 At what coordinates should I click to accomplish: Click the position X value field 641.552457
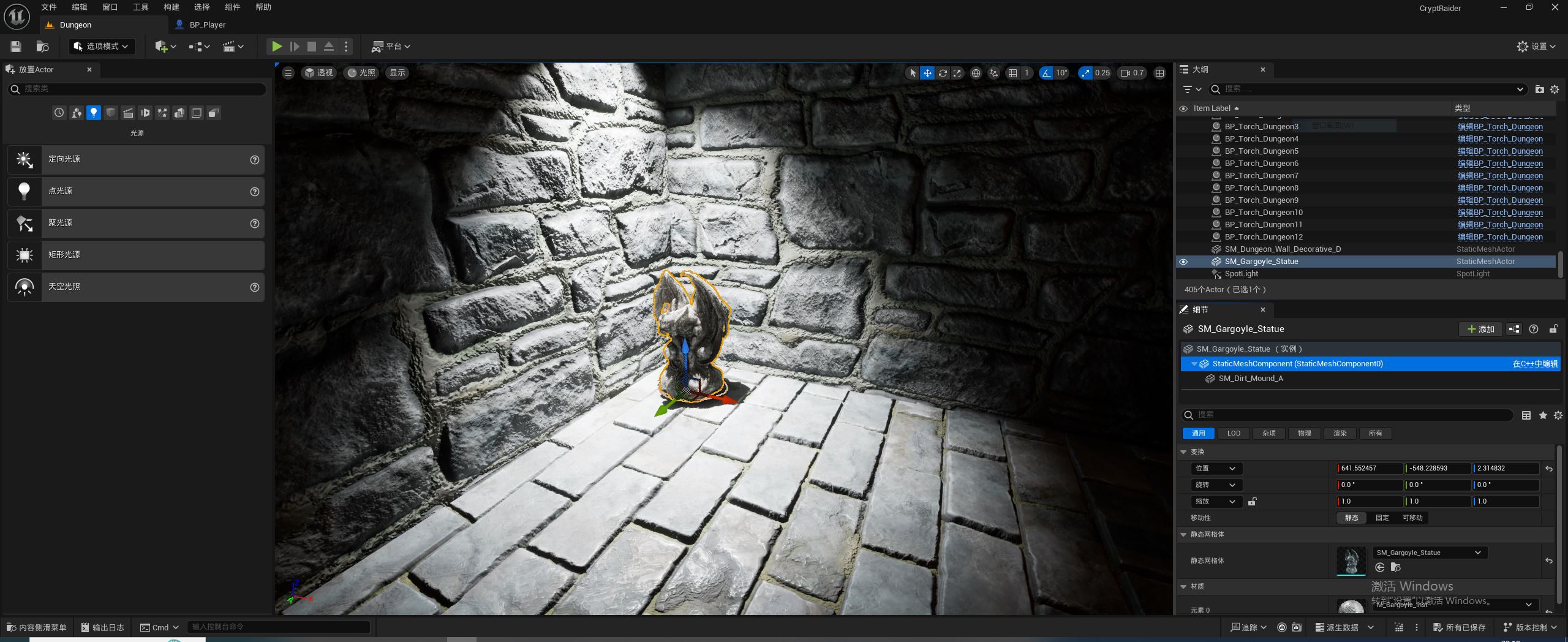(x=1370, y=469)
